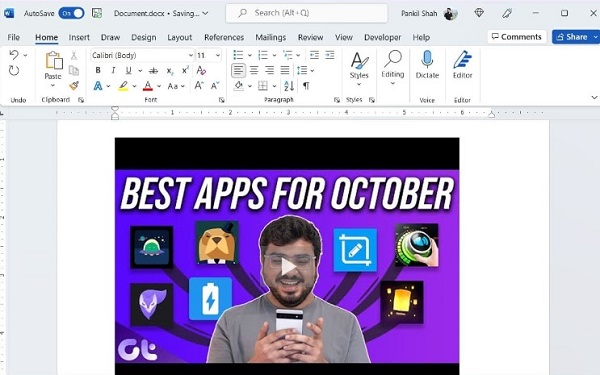Collapse the ribbon with the chevron
600x375 pixels.
click(594, 98)
